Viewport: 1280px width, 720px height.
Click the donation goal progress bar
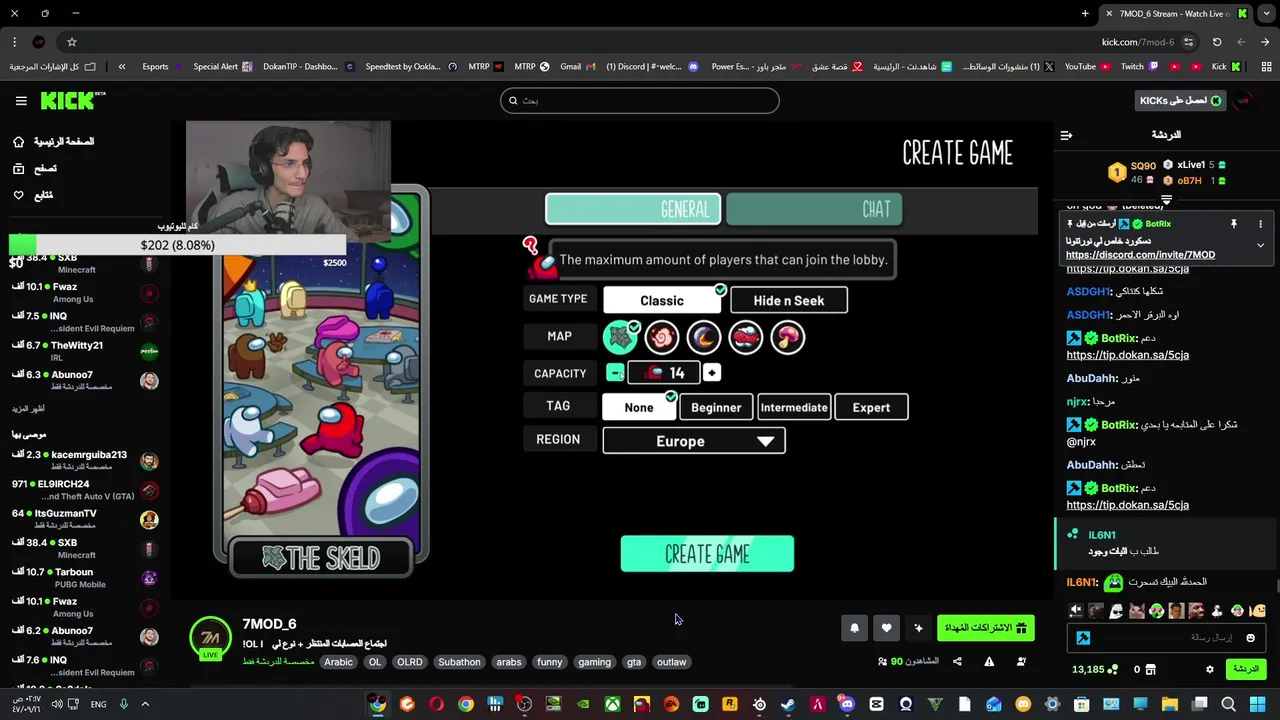click(177, 245)
